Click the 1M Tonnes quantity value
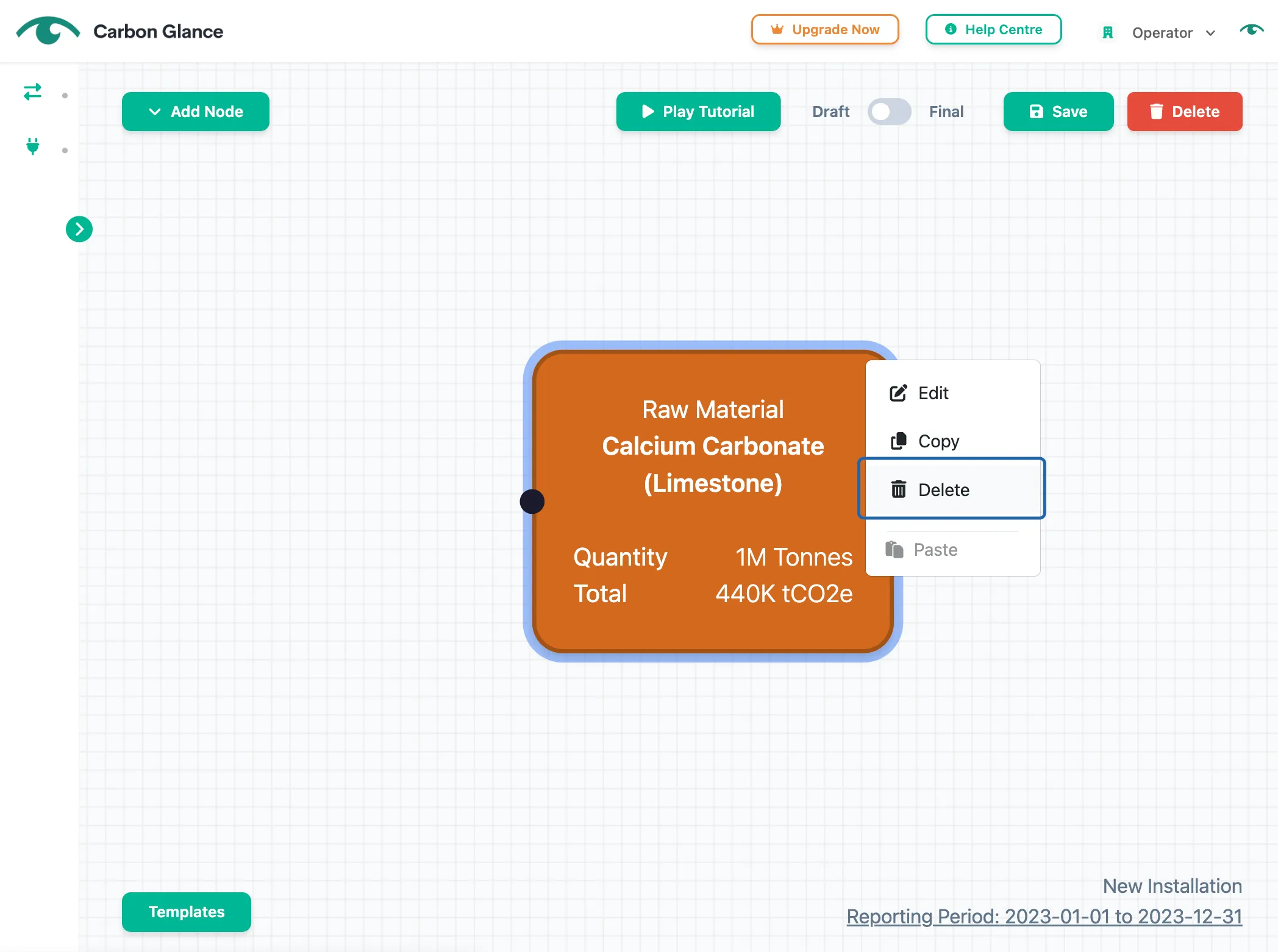This screenshot has width=1278, height=952. 793,557
